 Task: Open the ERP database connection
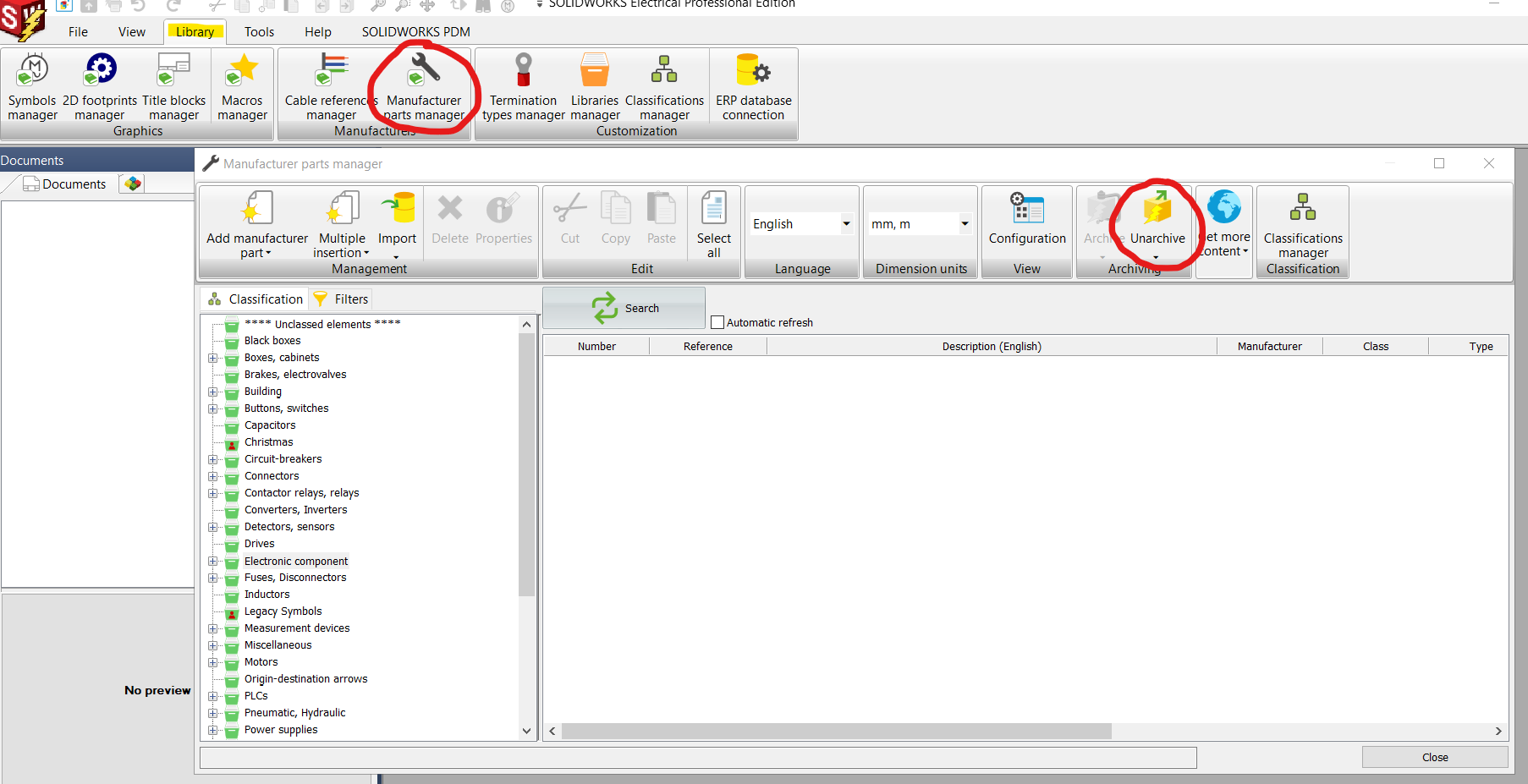point(753,88)
